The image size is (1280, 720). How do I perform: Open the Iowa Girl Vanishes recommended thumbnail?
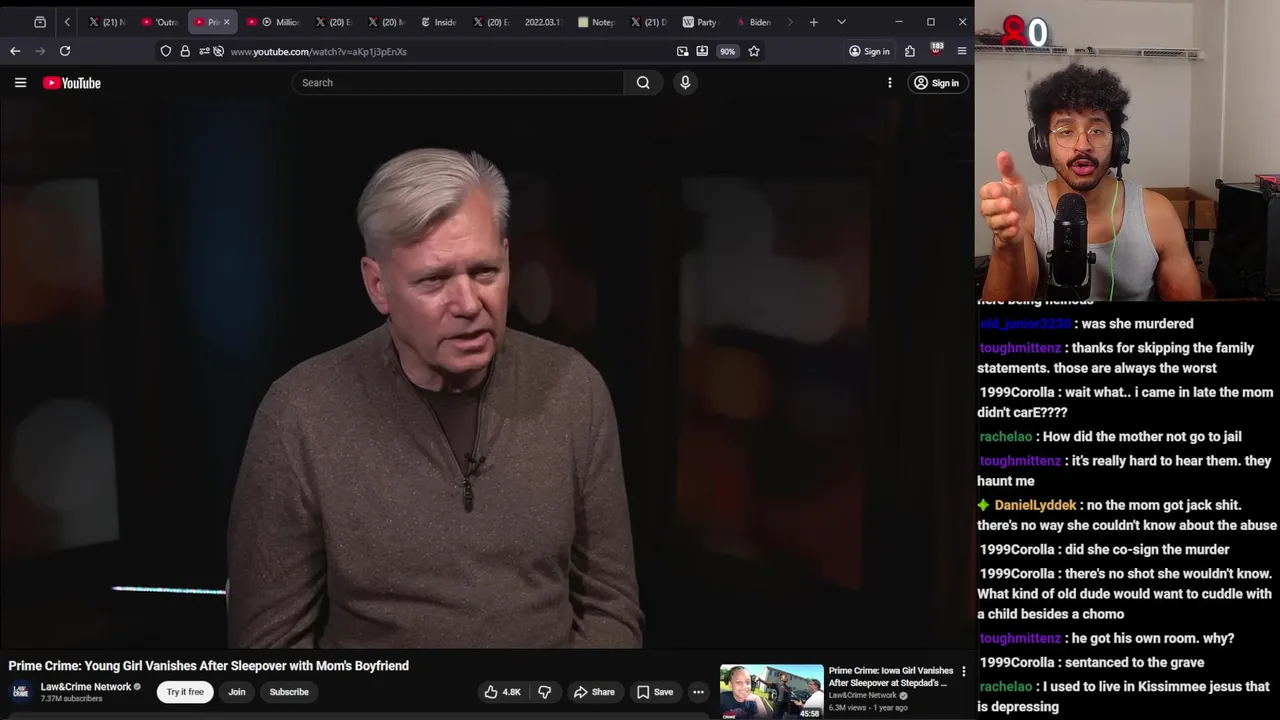coord(772,691)
